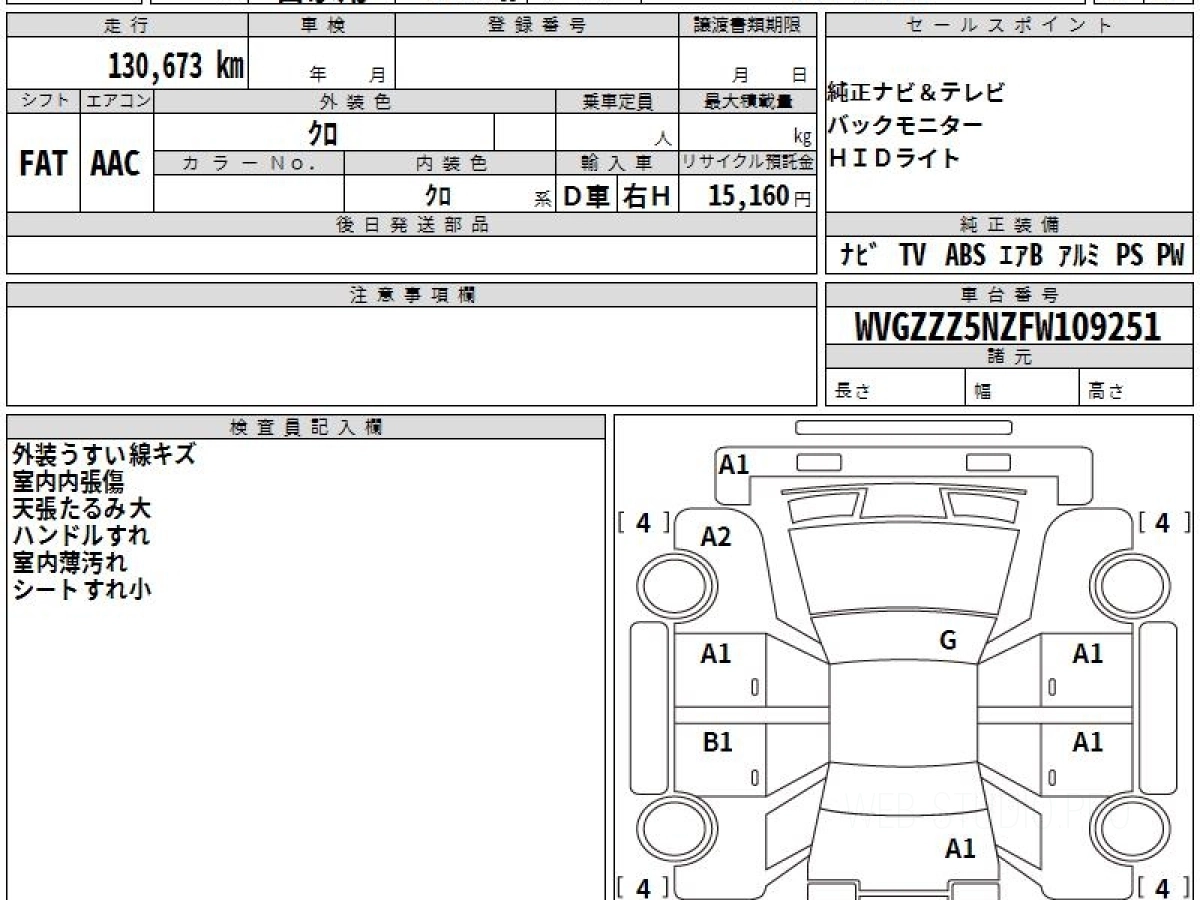Select the ABS equipment item
The width and height of the screenshot is (1200, 900).
[x=965, y=255]
